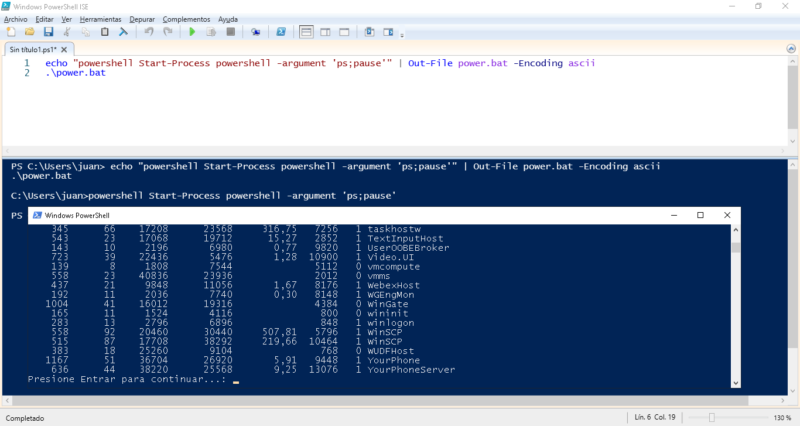800x426 pixels.
Task: Toggle show script pane maximized layout
Action: pyautogui.click(x=344, y=32)
